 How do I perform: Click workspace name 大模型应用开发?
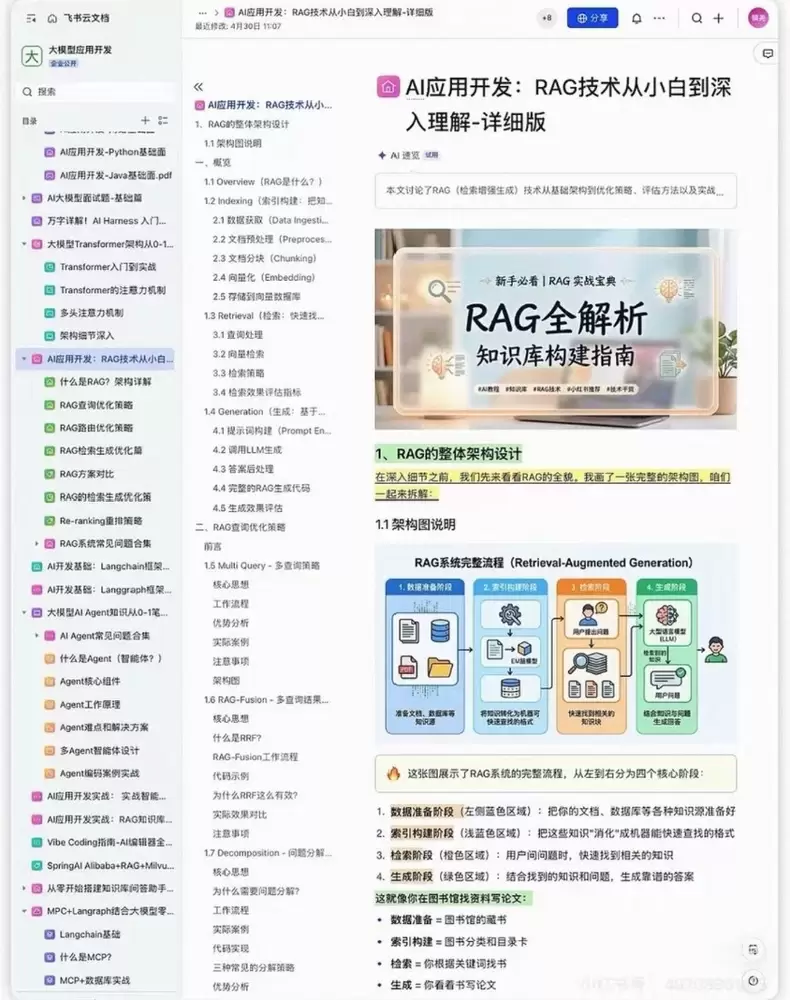[x=80, y=50]
